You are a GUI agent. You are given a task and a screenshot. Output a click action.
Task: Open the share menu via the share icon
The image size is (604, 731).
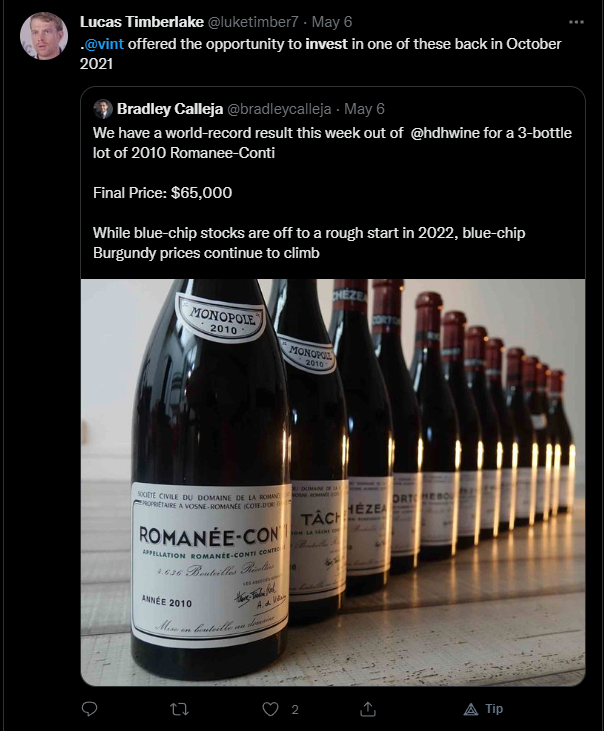(x=367, y=709)
